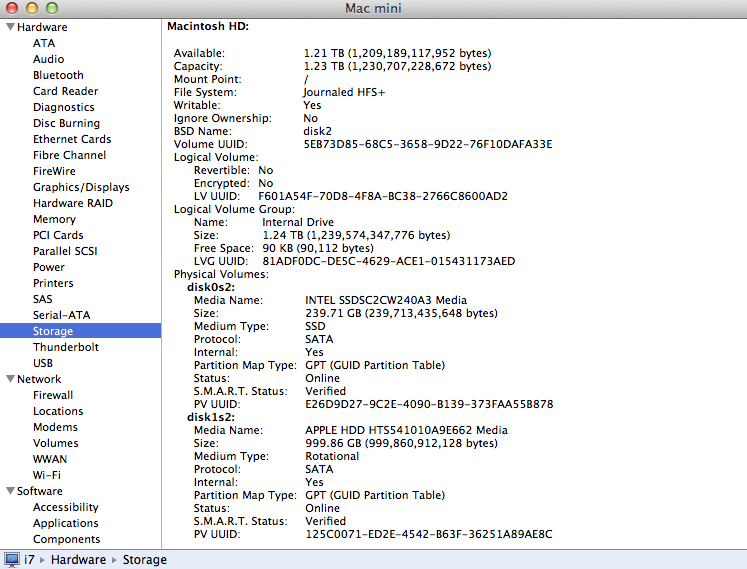This screenshot has height=569, width=747.
Task: Open Thunderbolt section in sidebar
Action: [66, 347]
